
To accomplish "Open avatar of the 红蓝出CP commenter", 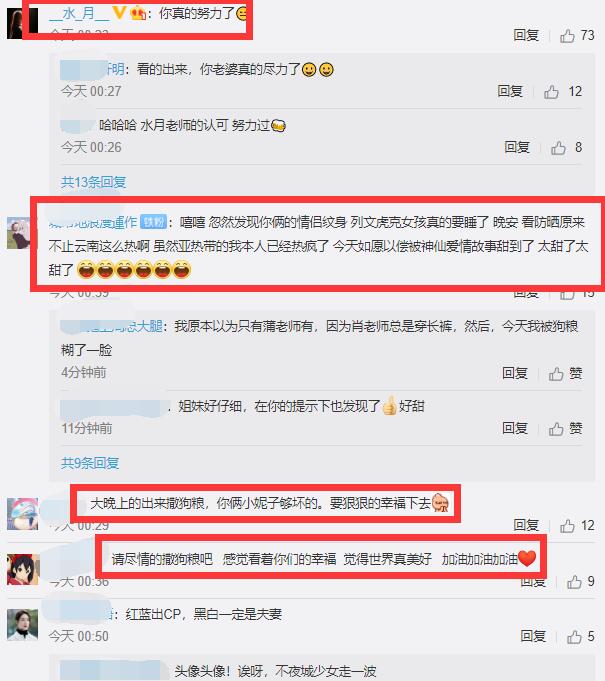I will pos(23,625).
